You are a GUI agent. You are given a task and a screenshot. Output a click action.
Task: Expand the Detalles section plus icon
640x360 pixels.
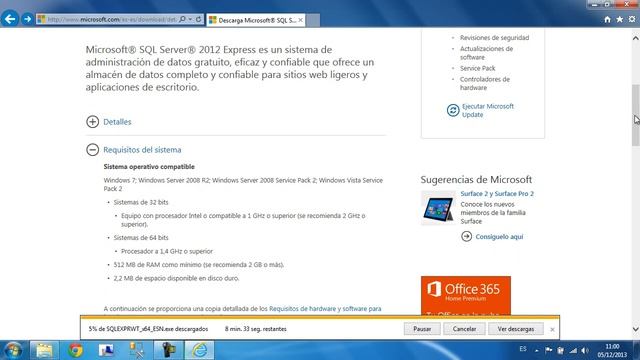pyautogui.click(x=93, y=122)
